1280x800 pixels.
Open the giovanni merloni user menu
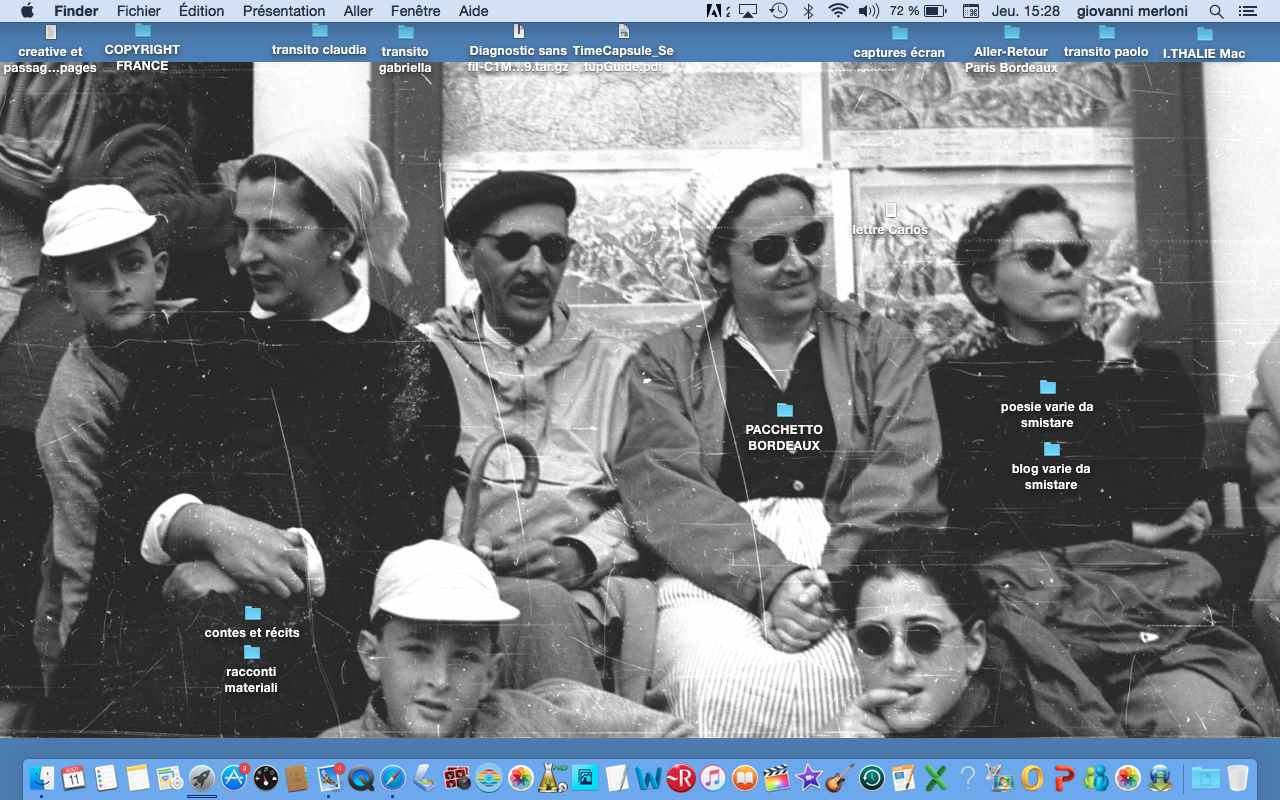1132,11
